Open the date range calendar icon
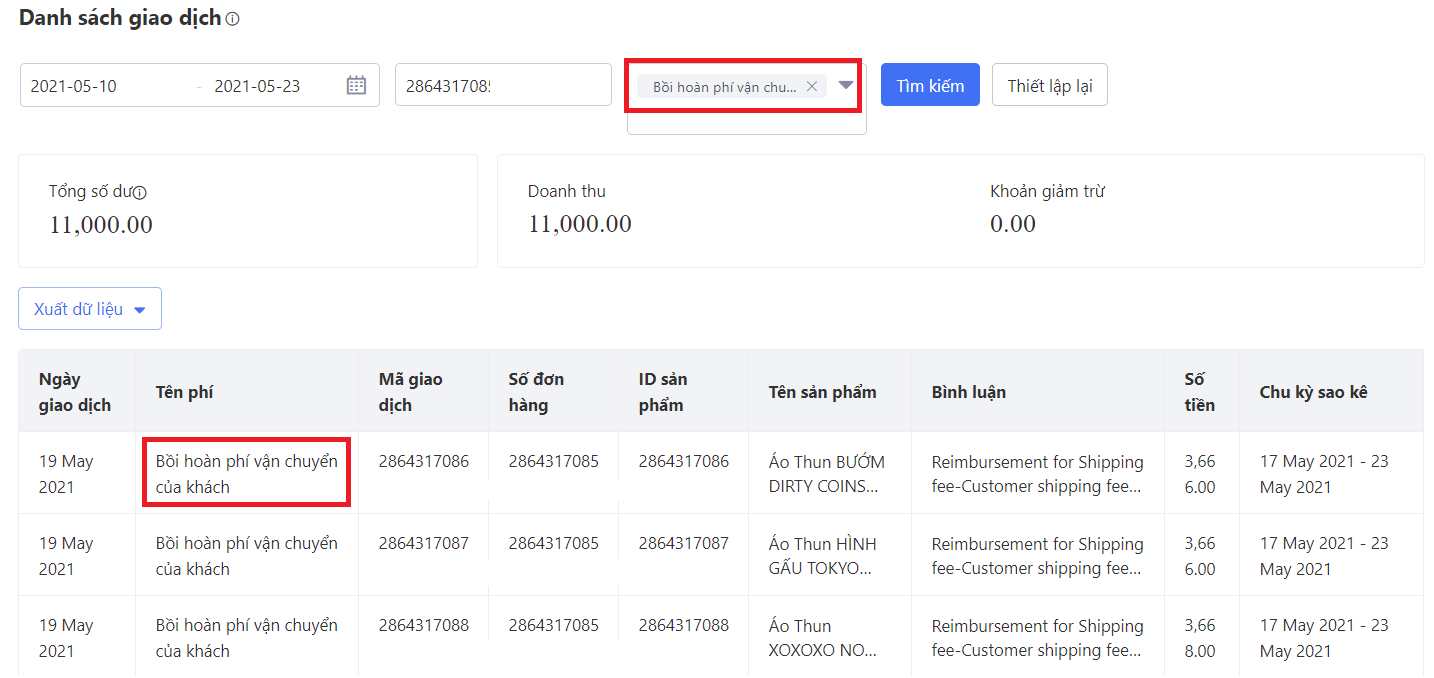Screen dimensions: 1434x678 pos(356,85)
